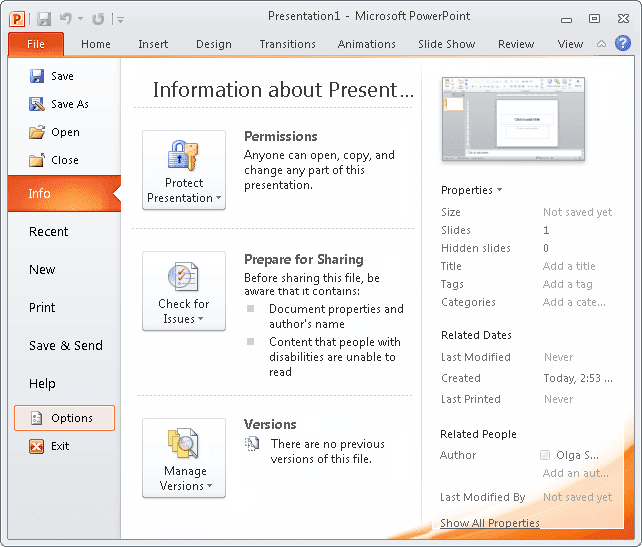Image resolution: width=642 pixels, height=547 pixels.
Task: Select the Info section
Action: (64, 194)
